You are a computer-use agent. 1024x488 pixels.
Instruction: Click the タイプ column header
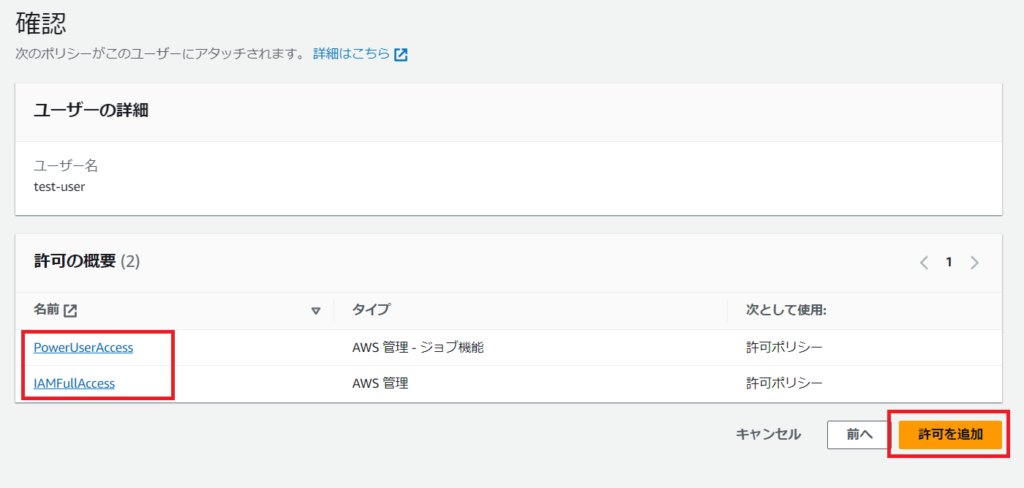click(x=371, y=311)
